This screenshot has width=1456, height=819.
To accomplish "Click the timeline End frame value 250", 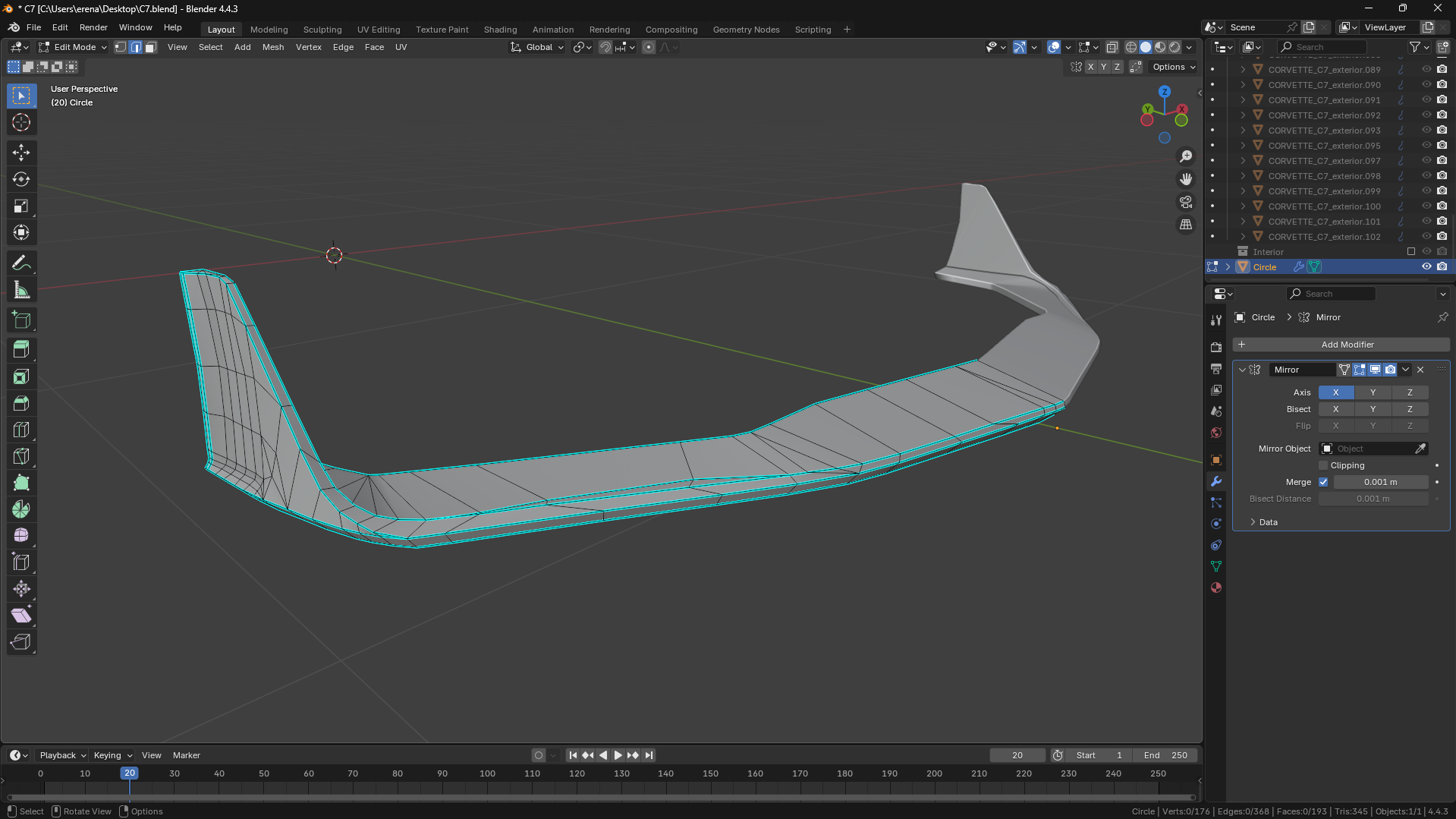I will coord(1165,755).
